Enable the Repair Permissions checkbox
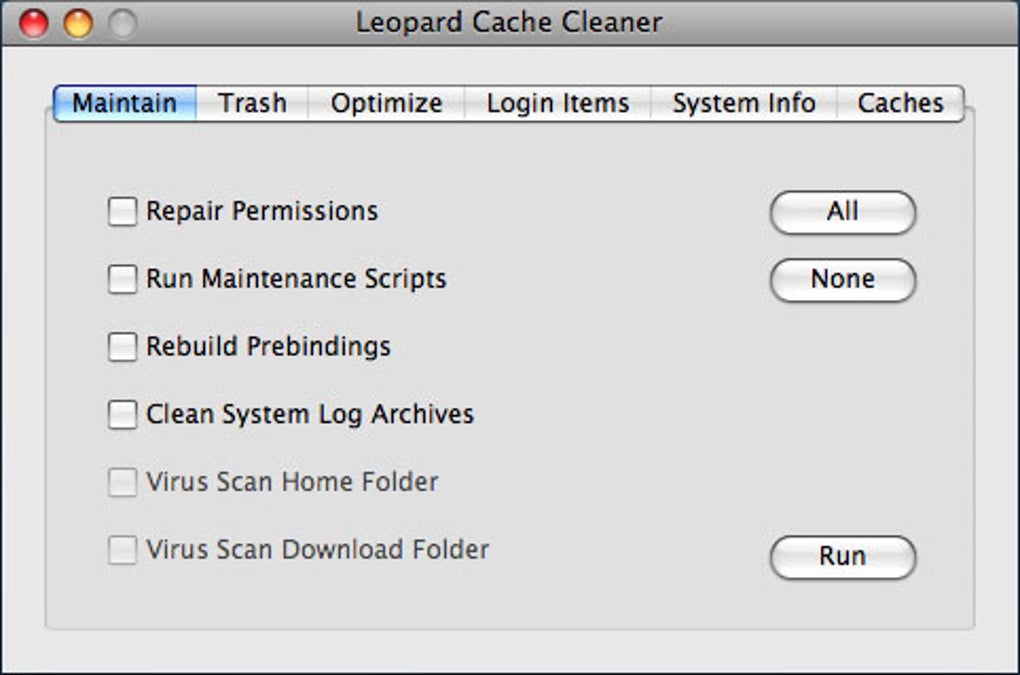The height and width of the screenshot is (675, 1020). pos(122,212)
